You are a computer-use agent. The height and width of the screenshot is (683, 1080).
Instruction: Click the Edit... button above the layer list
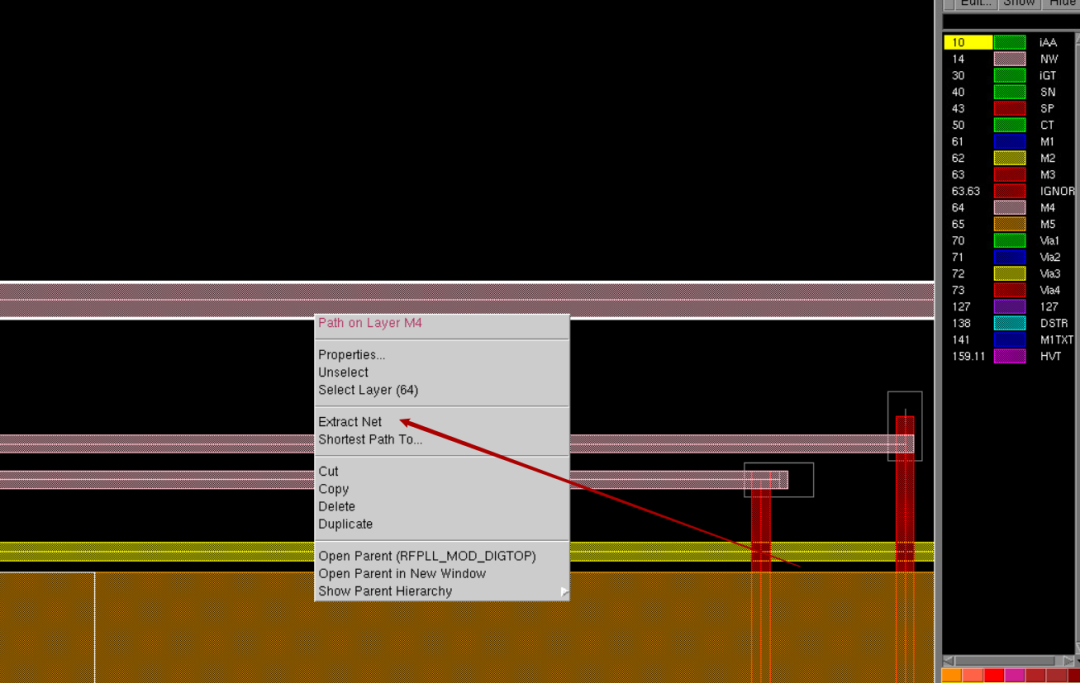(975, 3)
